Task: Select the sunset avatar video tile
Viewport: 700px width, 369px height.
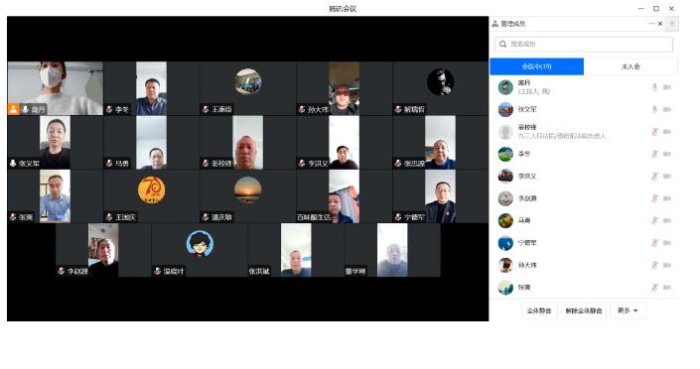Action: pyautogui.click(x=248, y=196)
